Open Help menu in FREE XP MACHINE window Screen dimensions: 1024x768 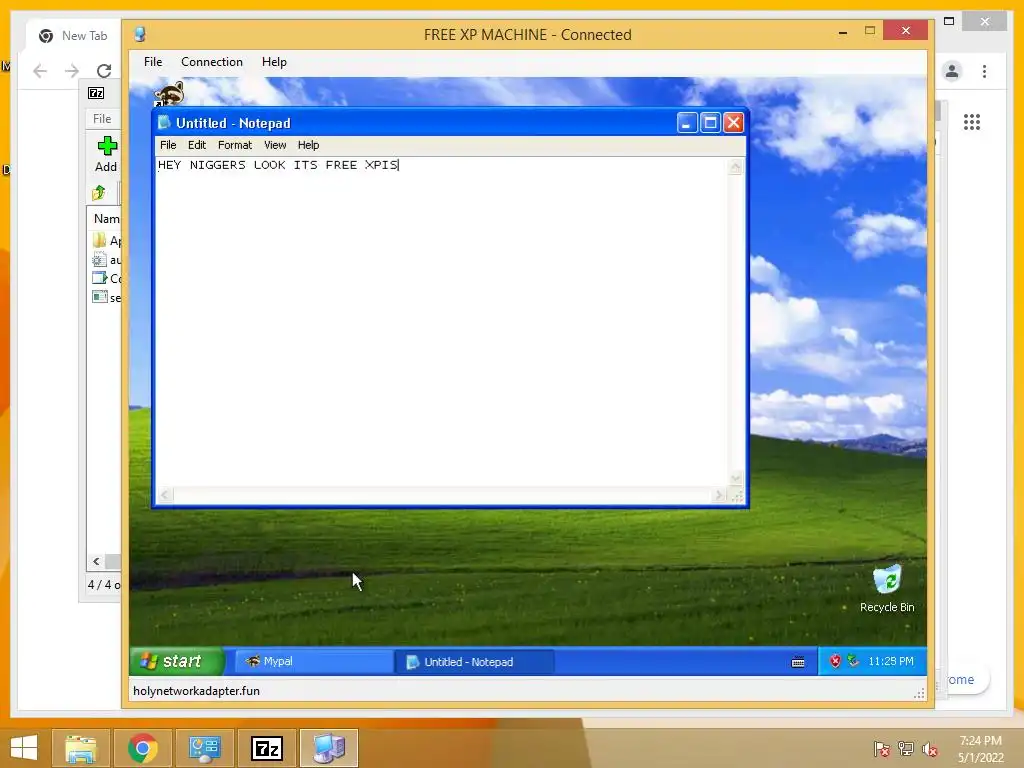pyautogui.click(x=274, y=62)
